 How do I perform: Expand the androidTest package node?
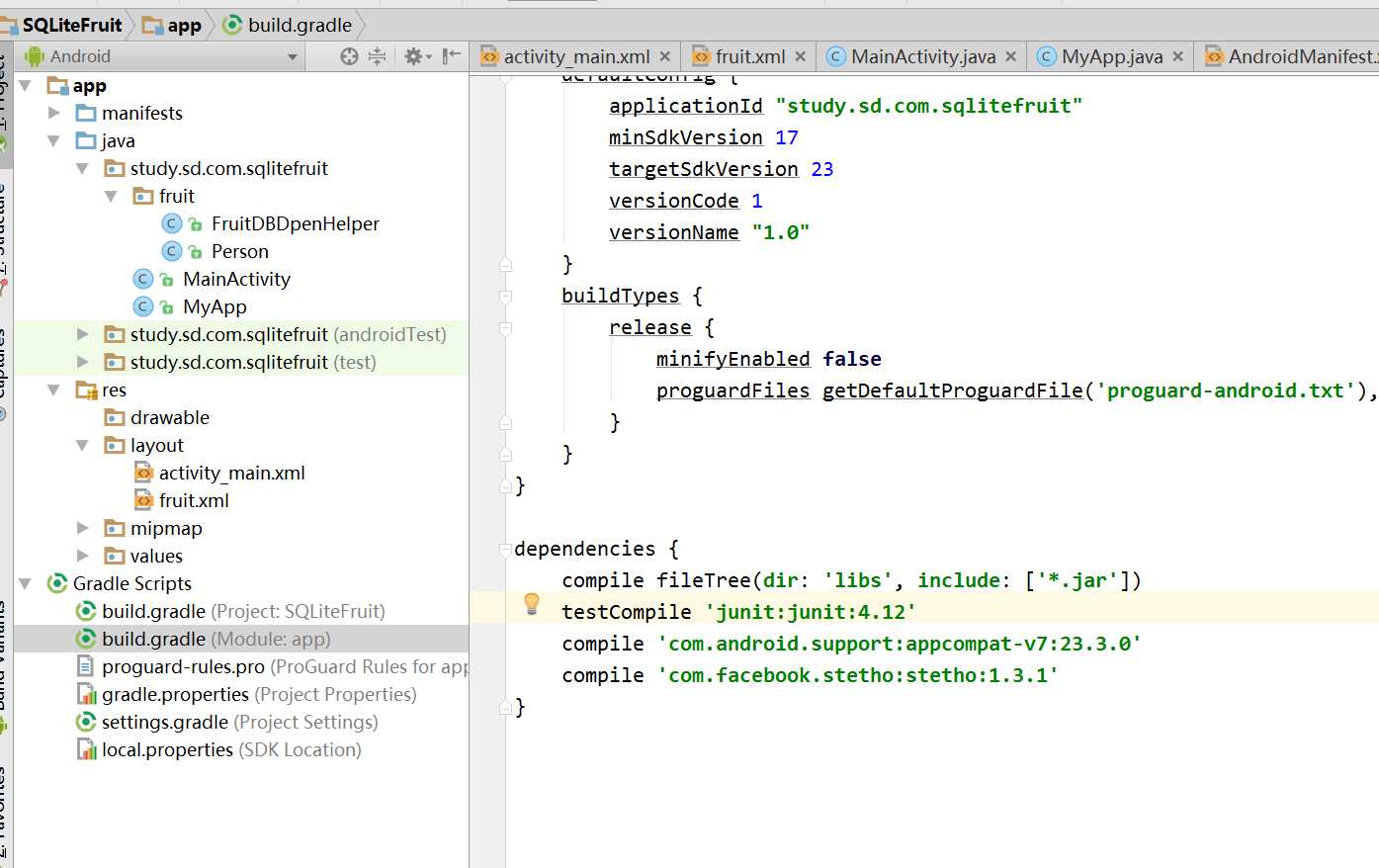pos(83,334)
